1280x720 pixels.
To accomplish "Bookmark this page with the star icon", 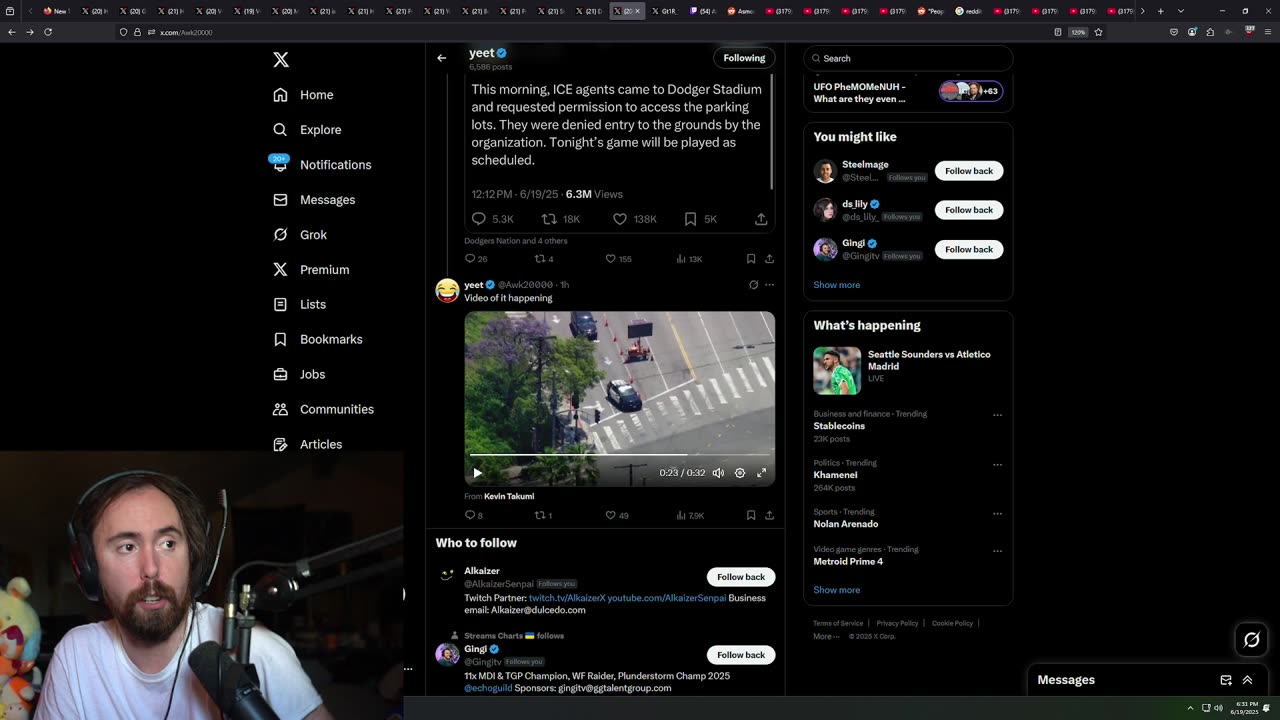I will 1098,32.
